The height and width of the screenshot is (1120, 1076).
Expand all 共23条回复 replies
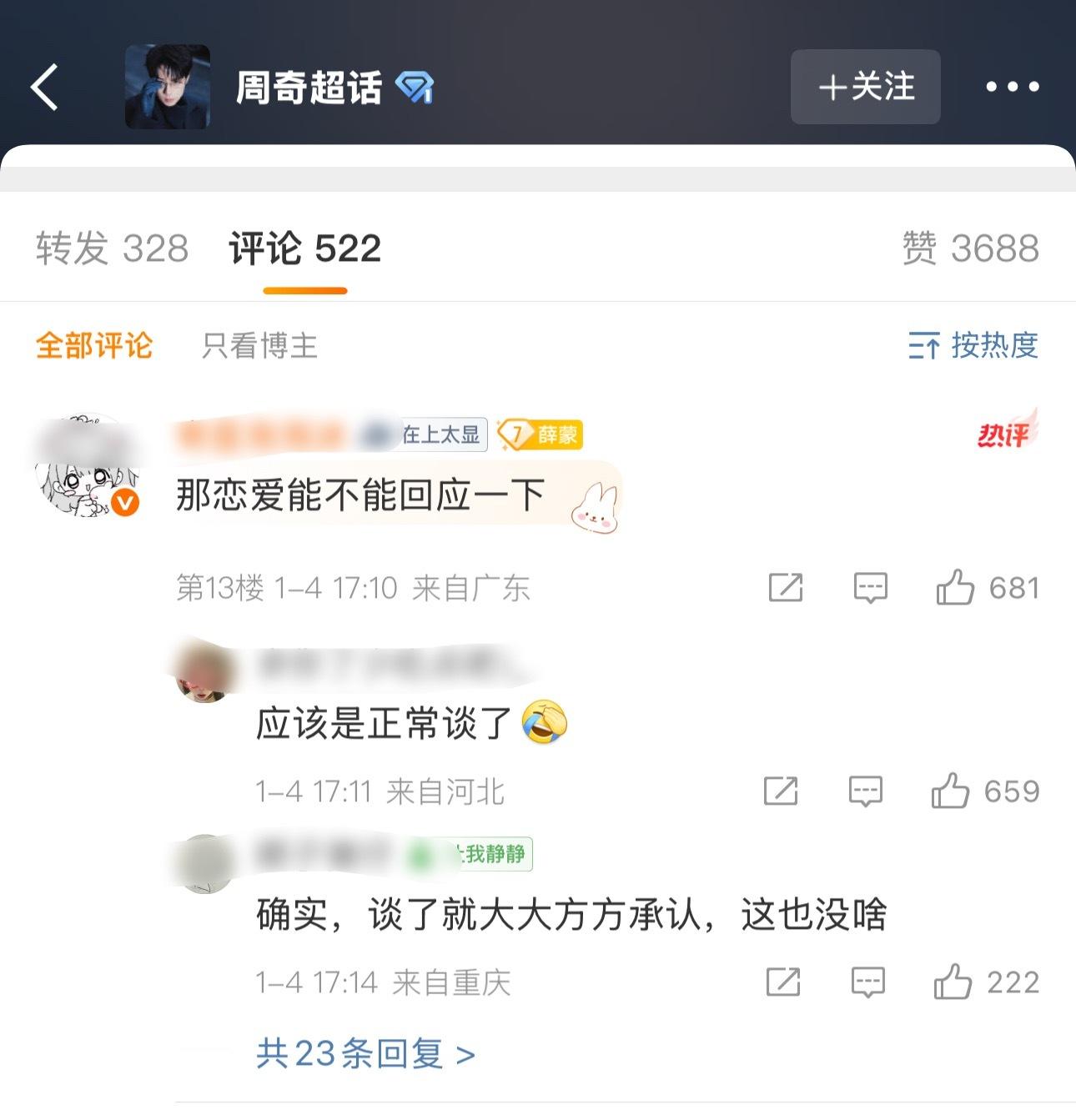(x=365, y=1054)
